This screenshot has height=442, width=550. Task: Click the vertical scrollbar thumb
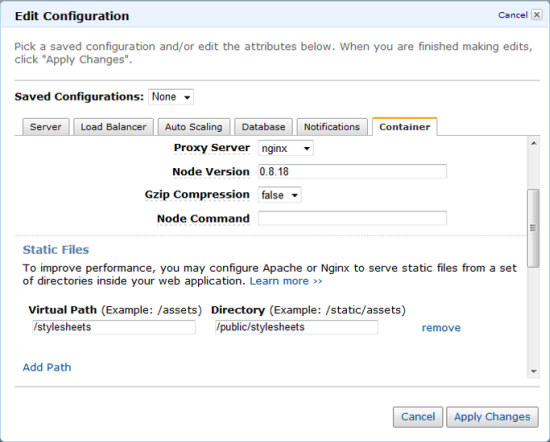coord(533,228)
